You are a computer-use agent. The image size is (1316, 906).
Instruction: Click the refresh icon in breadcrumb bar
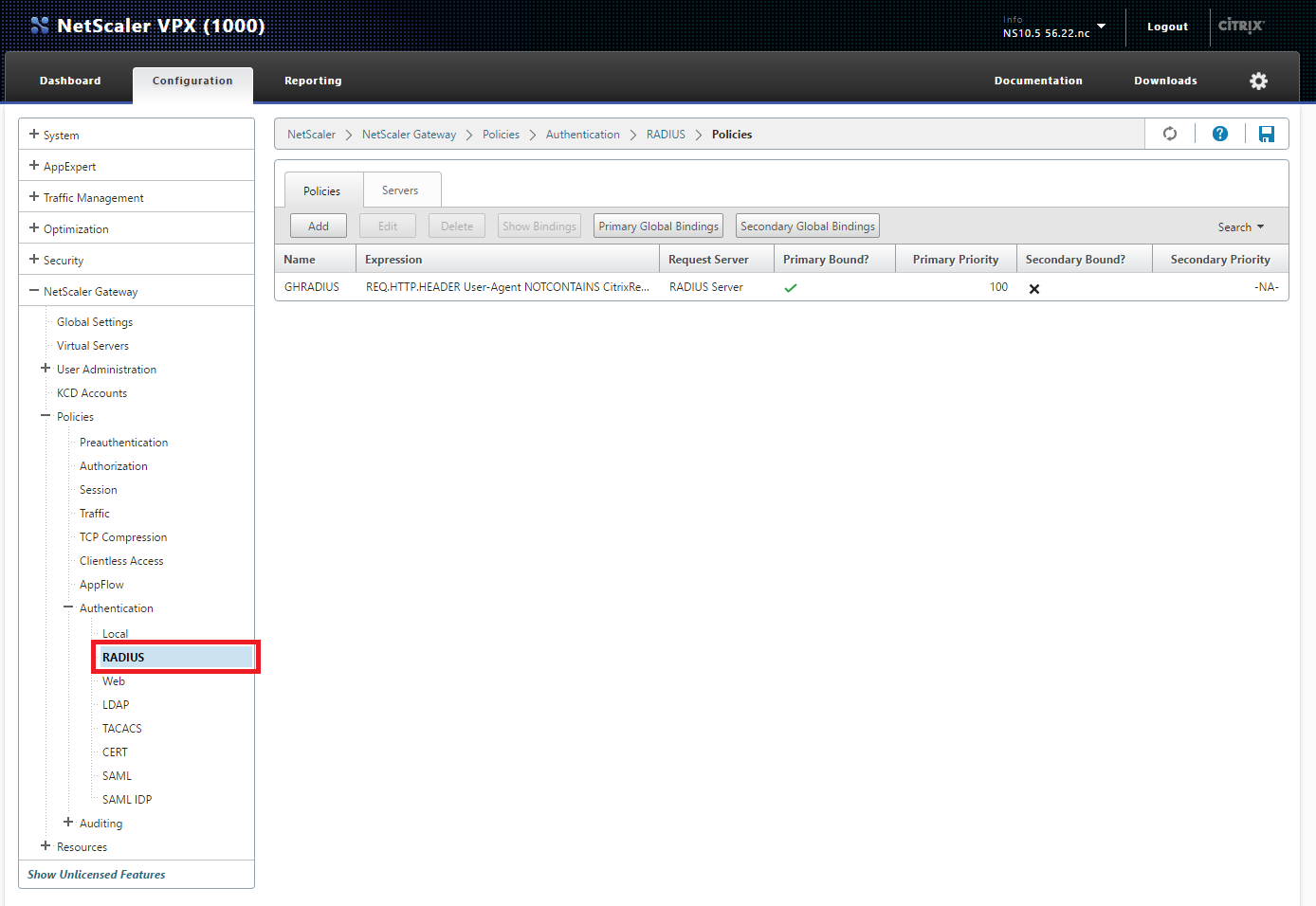1170,134
